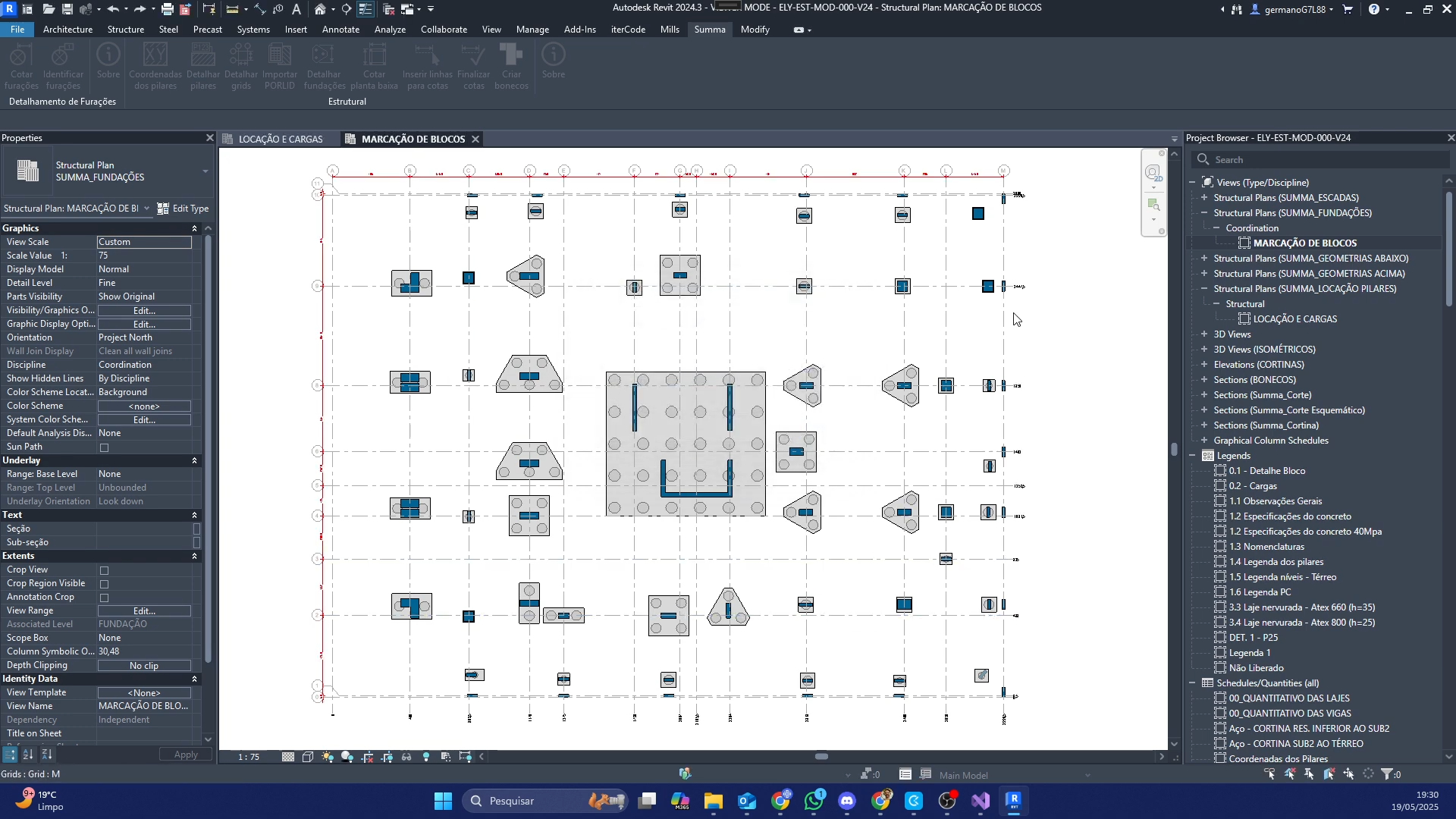This screenshot has width=1456, height=819.
Task: Click Reveal Hidden Elements lightbulb icon
Action: pyautogui.click(x=426, y=757)
